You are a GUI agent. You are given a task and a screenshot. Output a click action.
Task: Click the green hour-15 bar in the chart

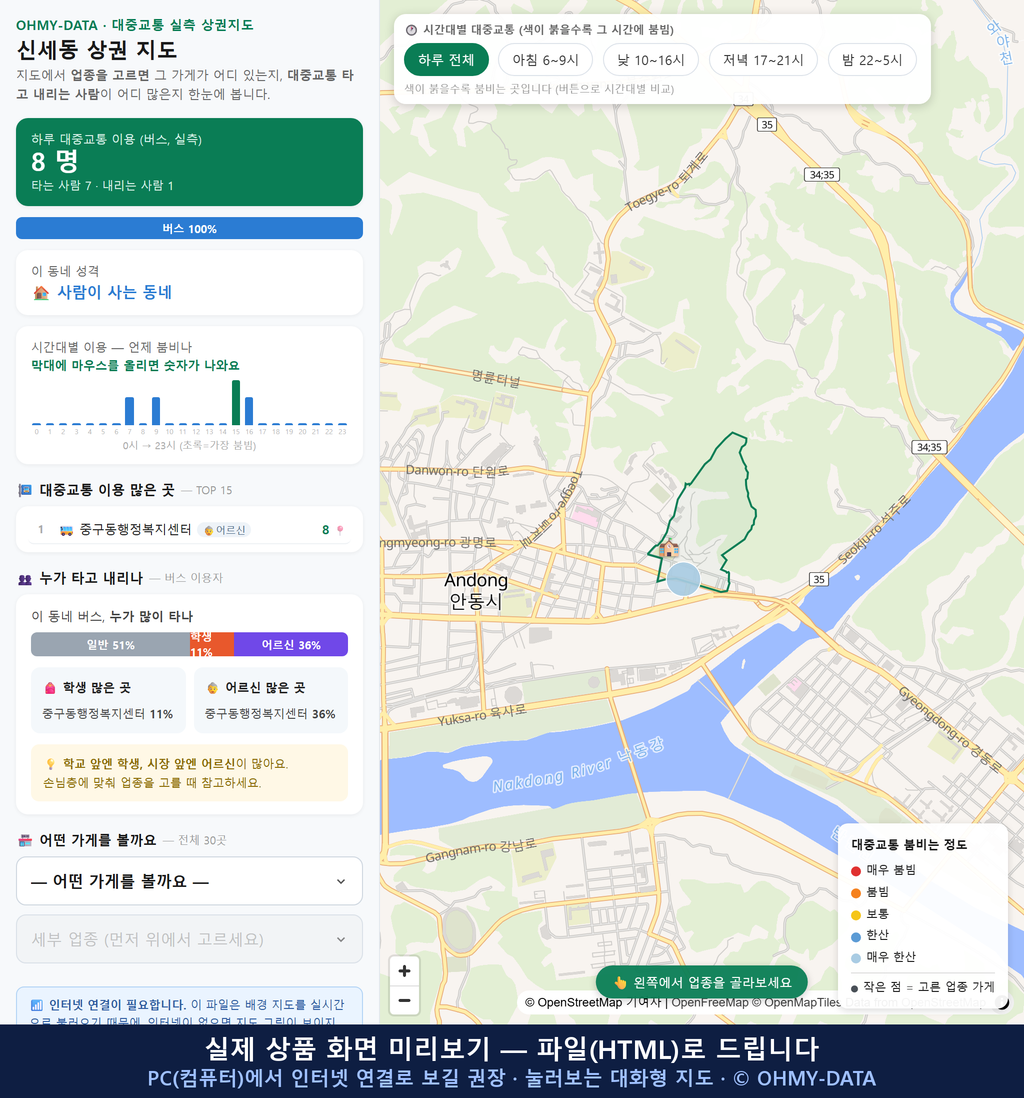pos(236,403)
